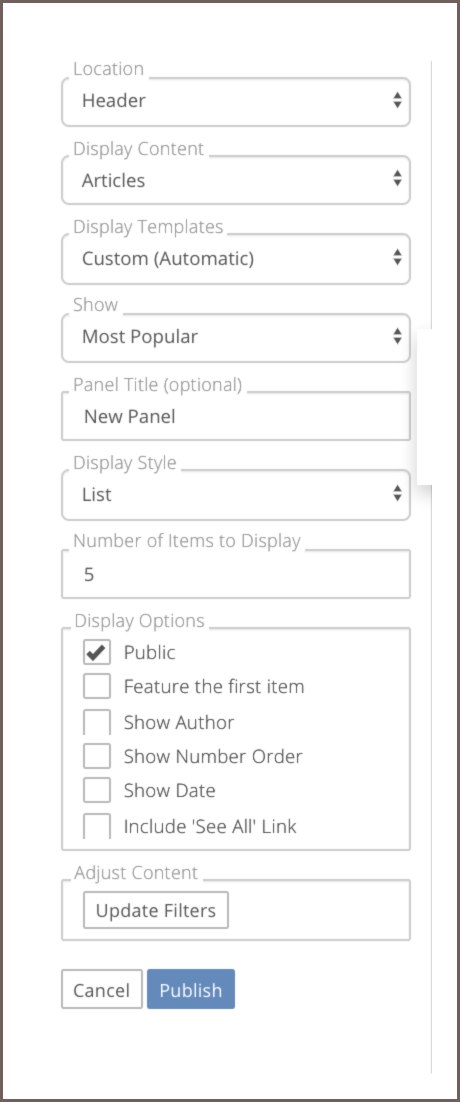This screenshot has height=1102, width=460.
Task: Open the Display Style dropdown showing List
Action: pos(235,495)
